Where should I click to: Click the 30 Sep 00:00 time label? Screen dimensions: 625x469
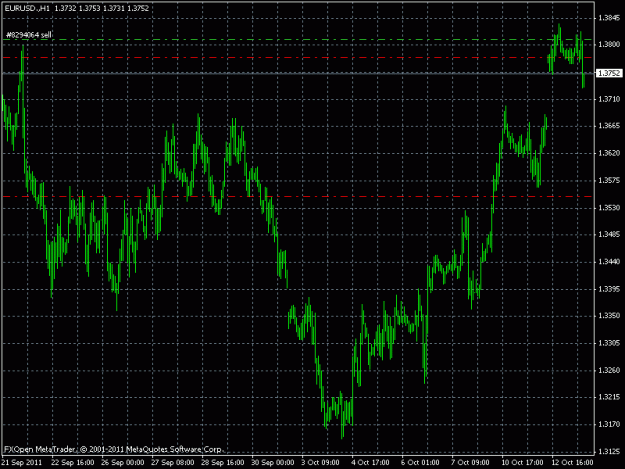point(273,463)
